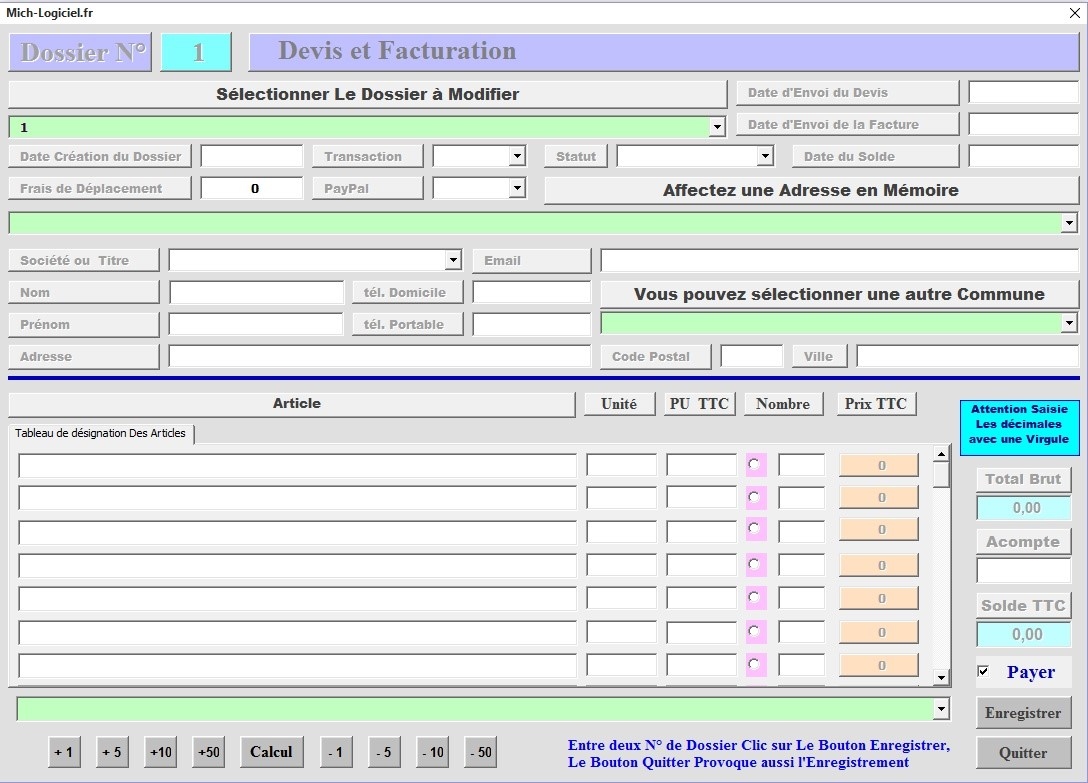This screenshot has width=1088, height=783.
Task: Select the third article row radio button
Action: coord(754,528)
